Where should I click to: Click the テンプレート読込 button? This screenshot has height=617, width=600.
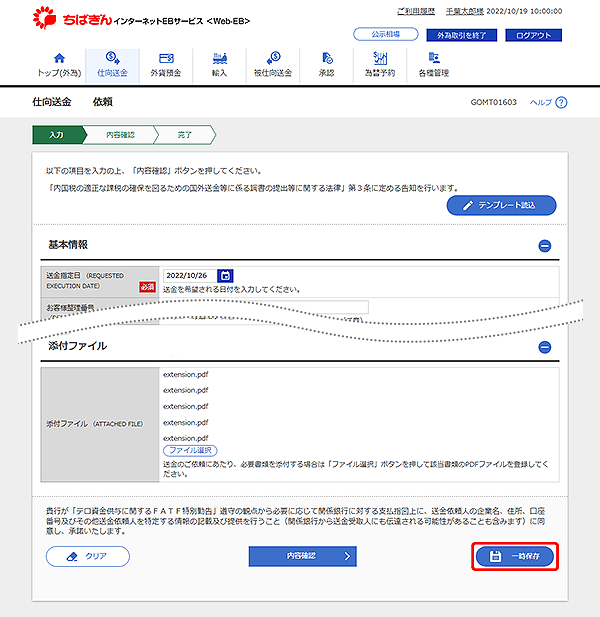[502, 205]
